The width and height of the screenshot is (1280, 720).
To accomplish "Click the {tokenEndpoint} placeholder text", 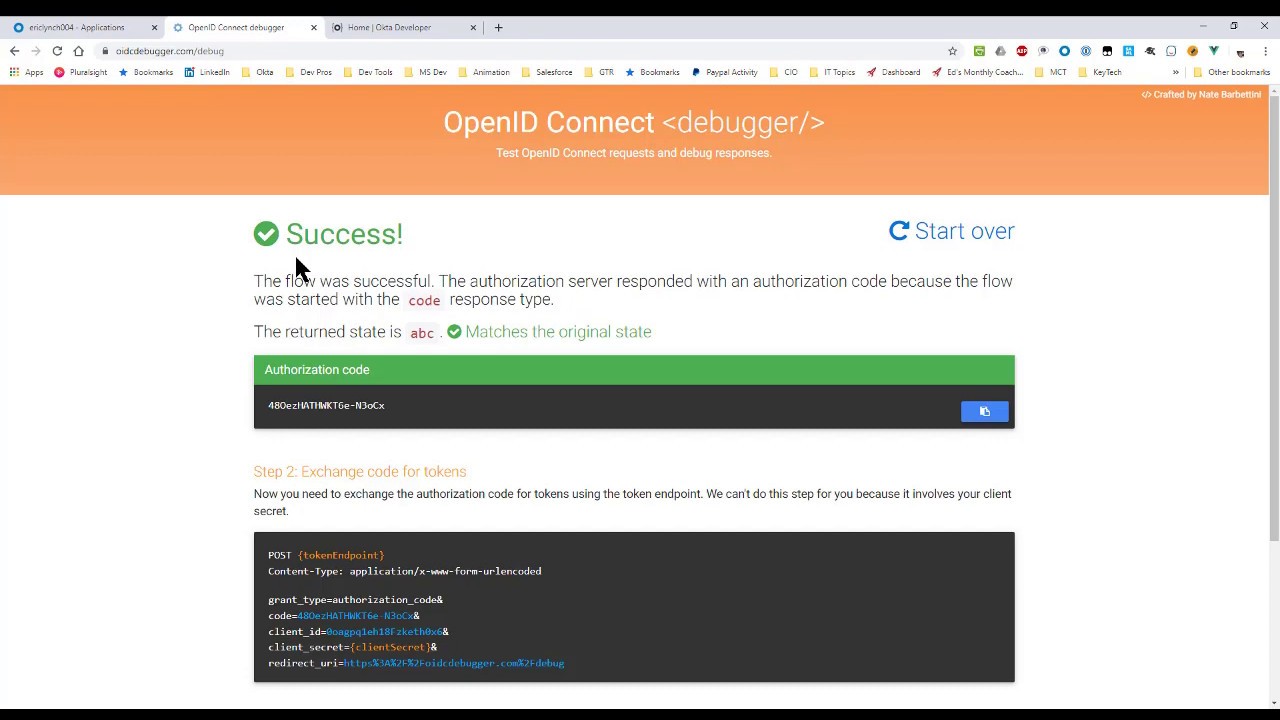I will click(x=341, y=555).
